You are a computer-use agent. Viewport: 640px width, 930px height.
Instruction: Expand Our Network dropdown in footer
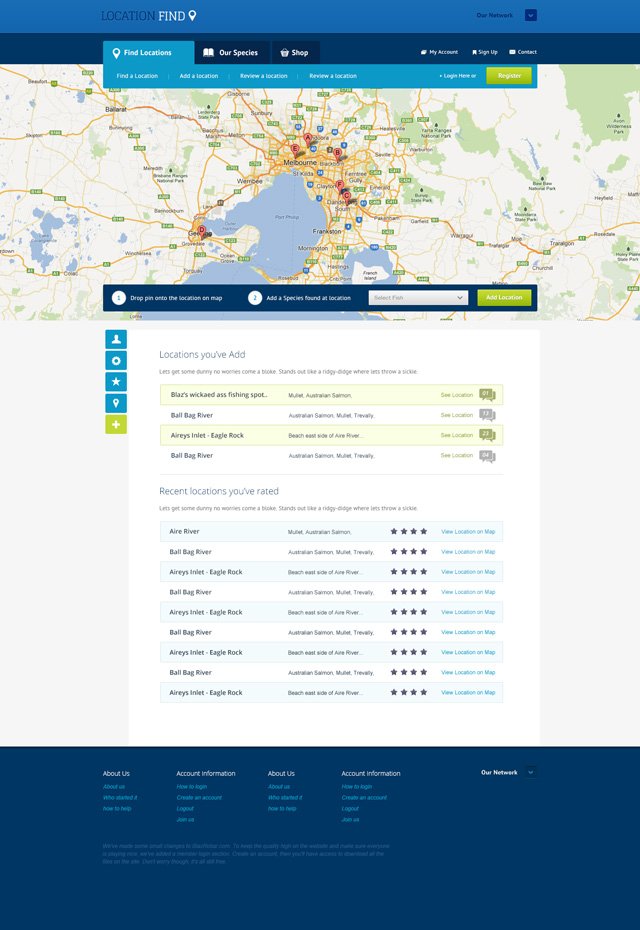(531, 772)
